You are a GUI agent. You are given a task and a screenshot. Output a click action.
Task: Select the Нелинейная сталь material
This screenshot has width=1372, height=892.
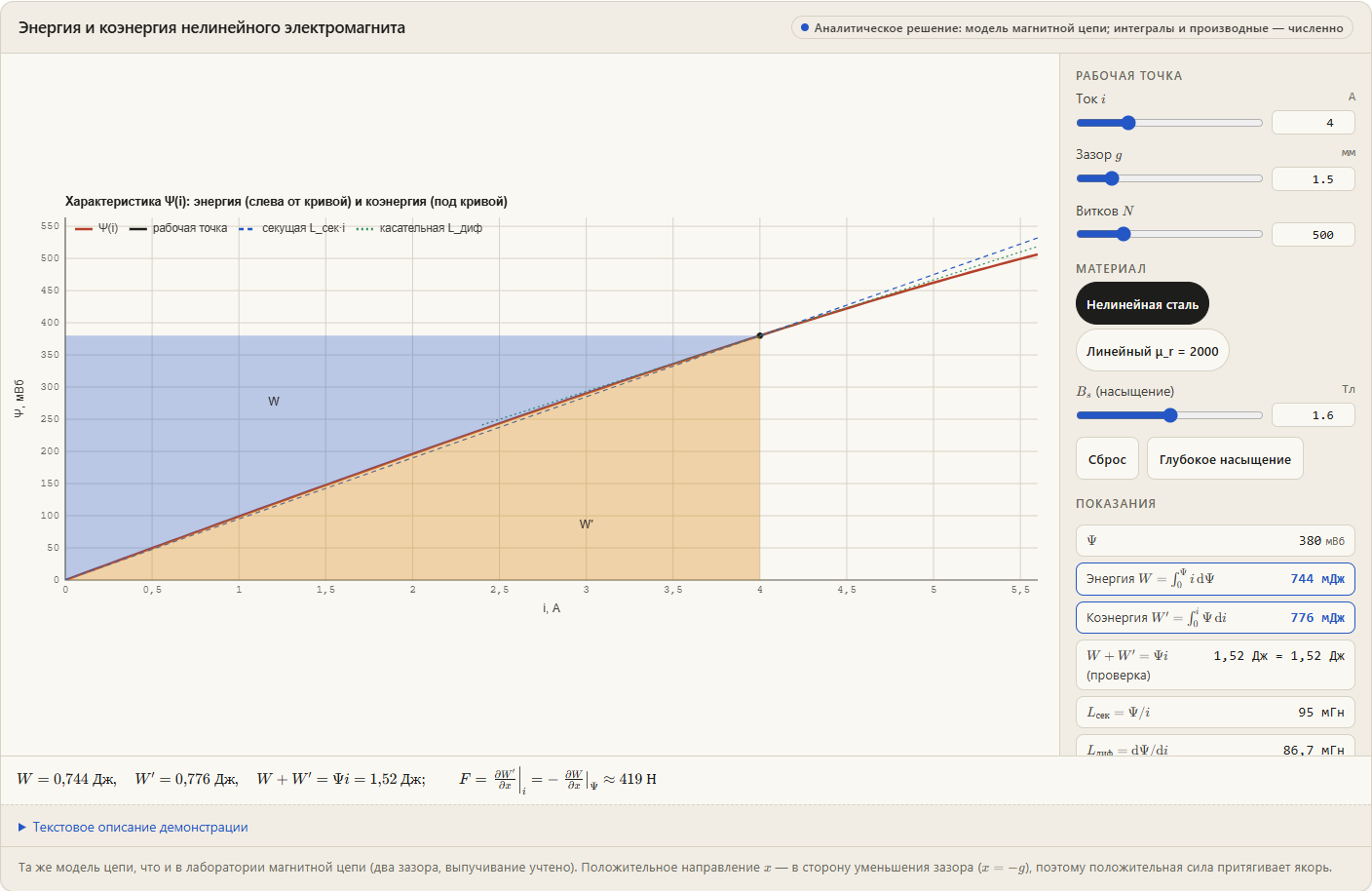click(1142, 304)
